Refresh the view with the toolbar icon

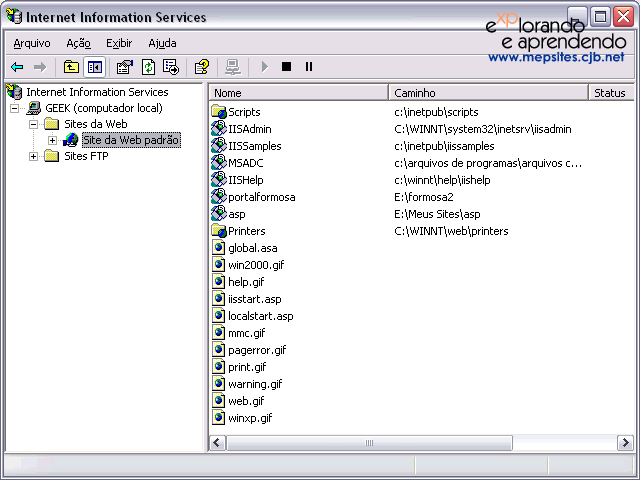[148, 67]
